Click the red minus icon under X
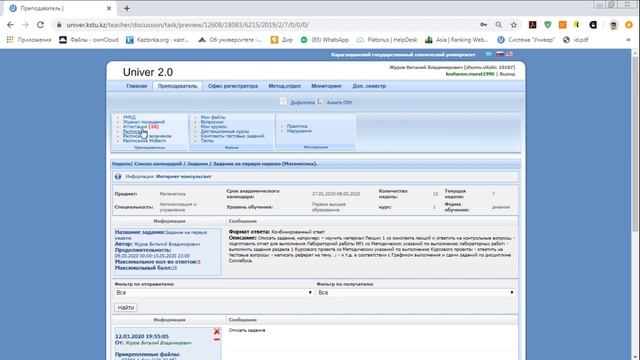Screen dimensions: 640x360 tap(217, 340)
